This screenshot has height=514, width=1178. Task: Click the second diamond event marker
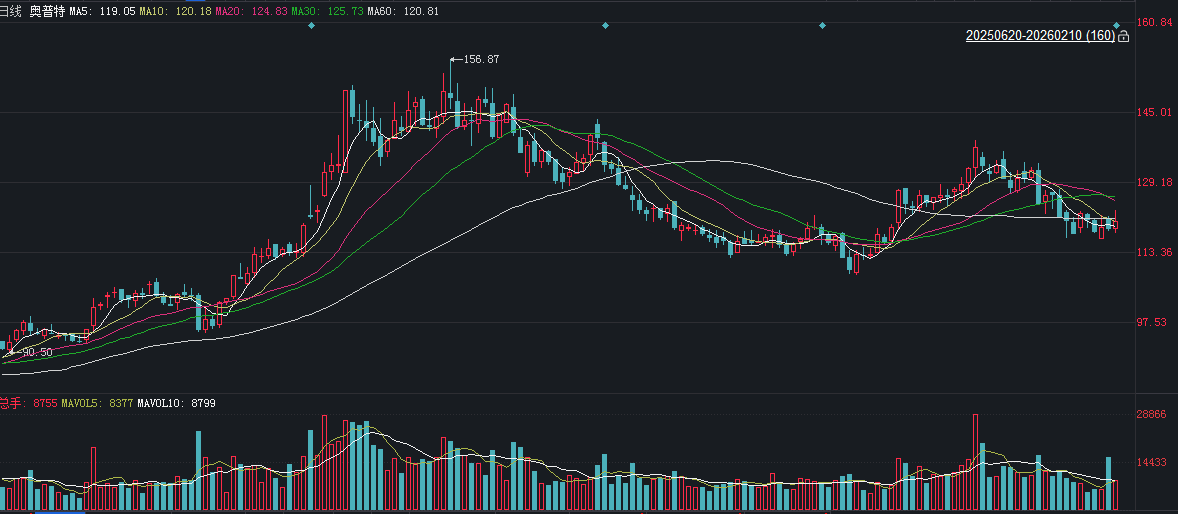(605, 25)
